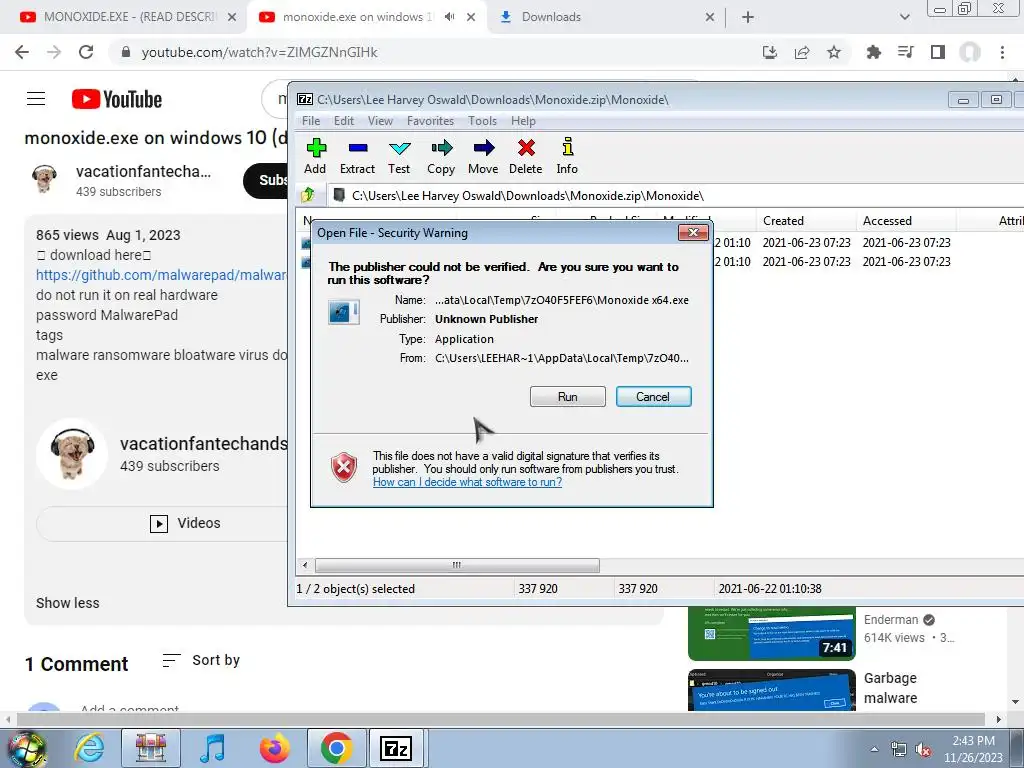The image size is (1024, 768).
Task: Click the 7-Zip address path field
Action: [x=673, y=195]
